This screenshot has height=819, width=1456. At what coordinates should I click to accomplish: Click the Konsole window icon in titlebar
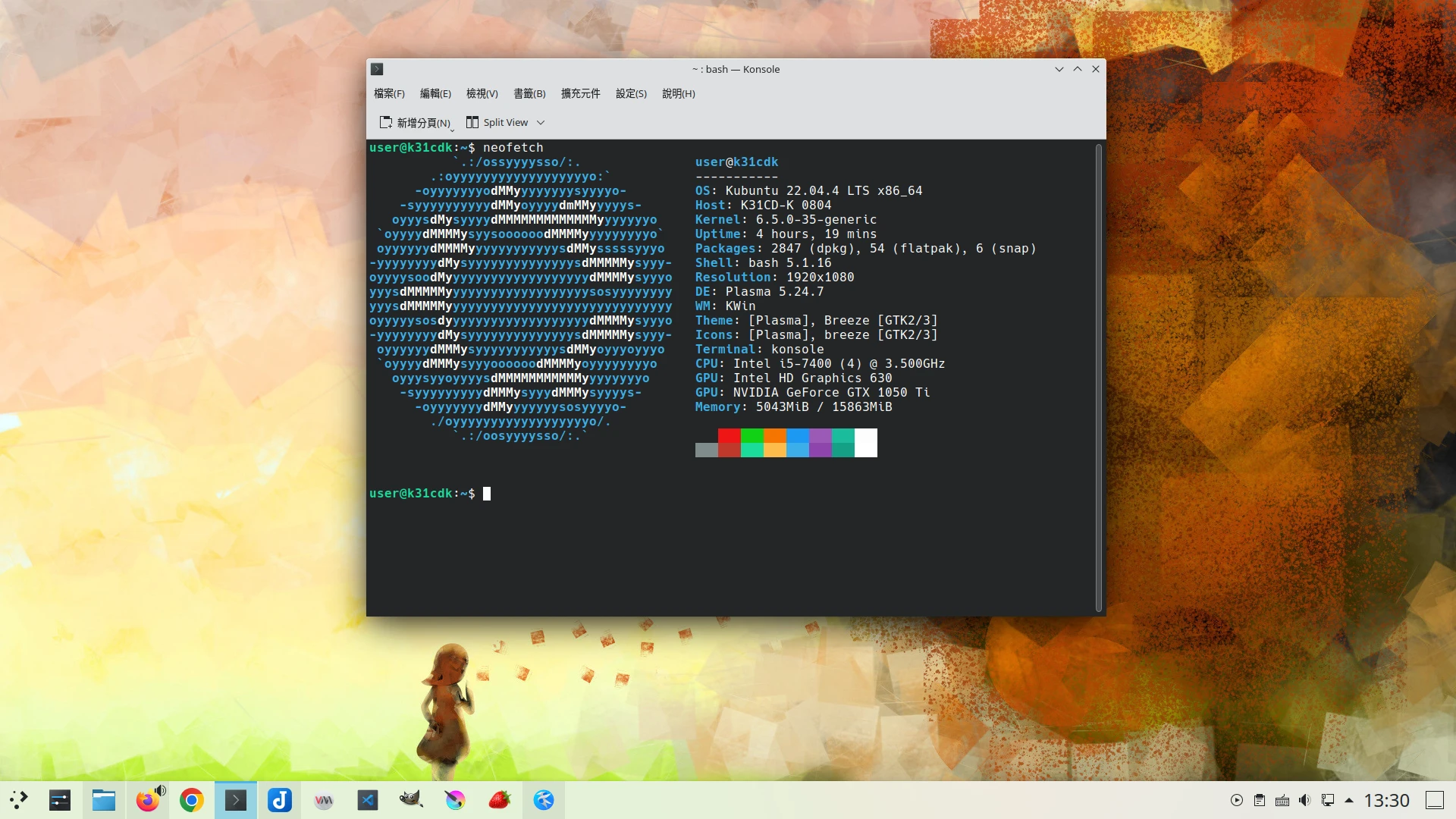377,69
